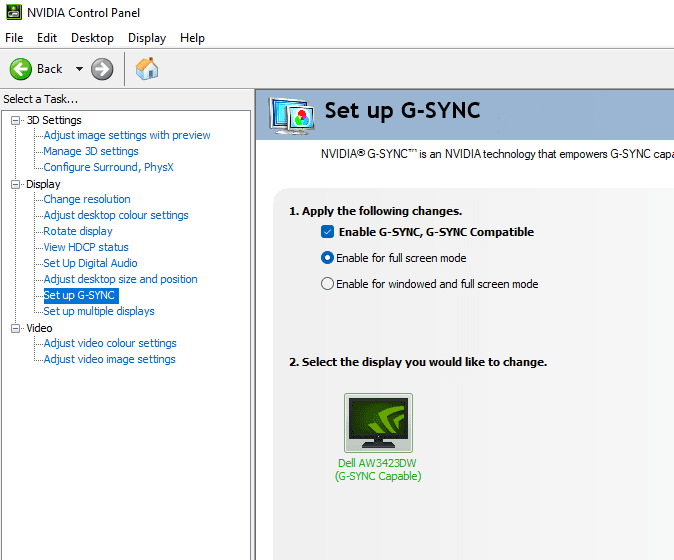Open Adjust video image settings
This screenshot has height=560, width=674.
pos(110,359)
